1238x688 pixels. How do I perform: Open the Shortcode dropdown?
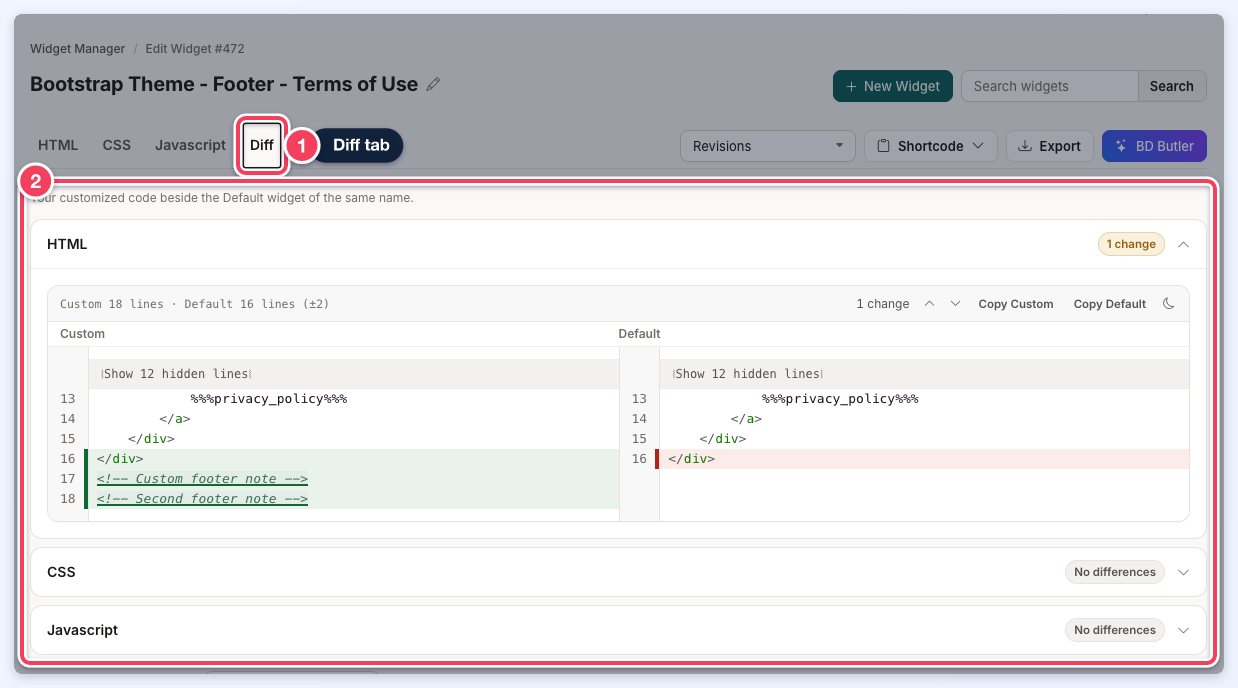[x=931, y=146]
